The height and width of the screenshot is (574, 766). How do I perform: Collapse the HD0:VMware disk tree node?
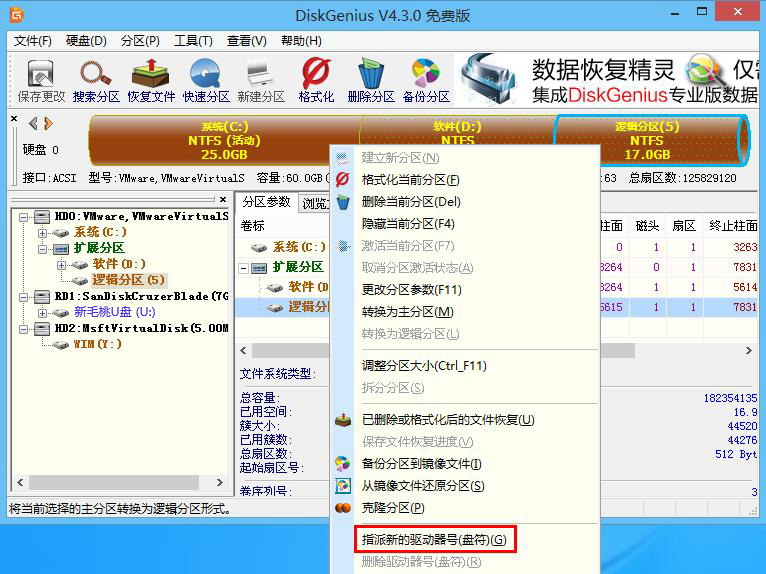23,217
